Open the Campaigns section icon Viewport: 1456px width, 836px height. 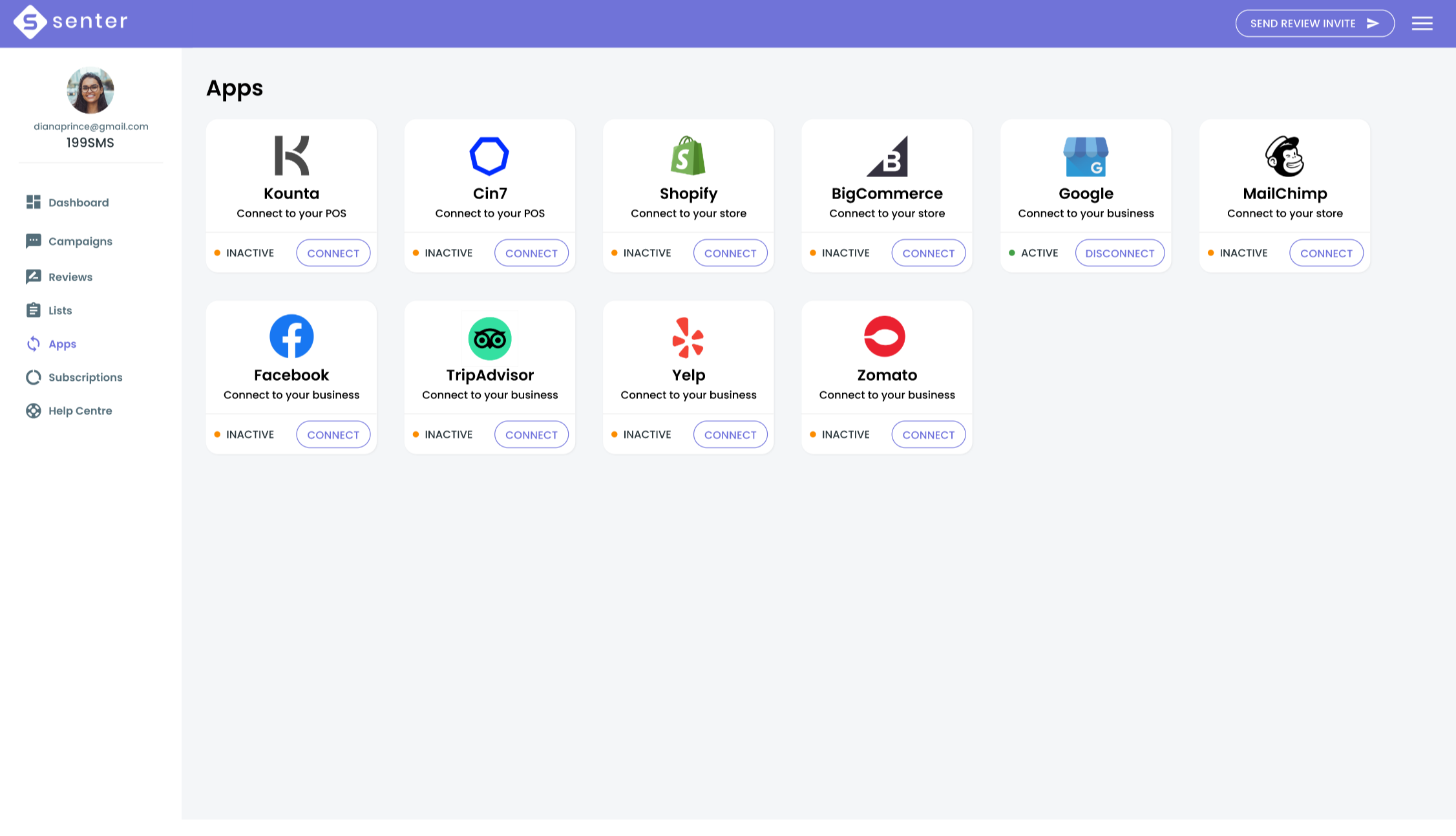pyautogui.click(x=33, y=241)
